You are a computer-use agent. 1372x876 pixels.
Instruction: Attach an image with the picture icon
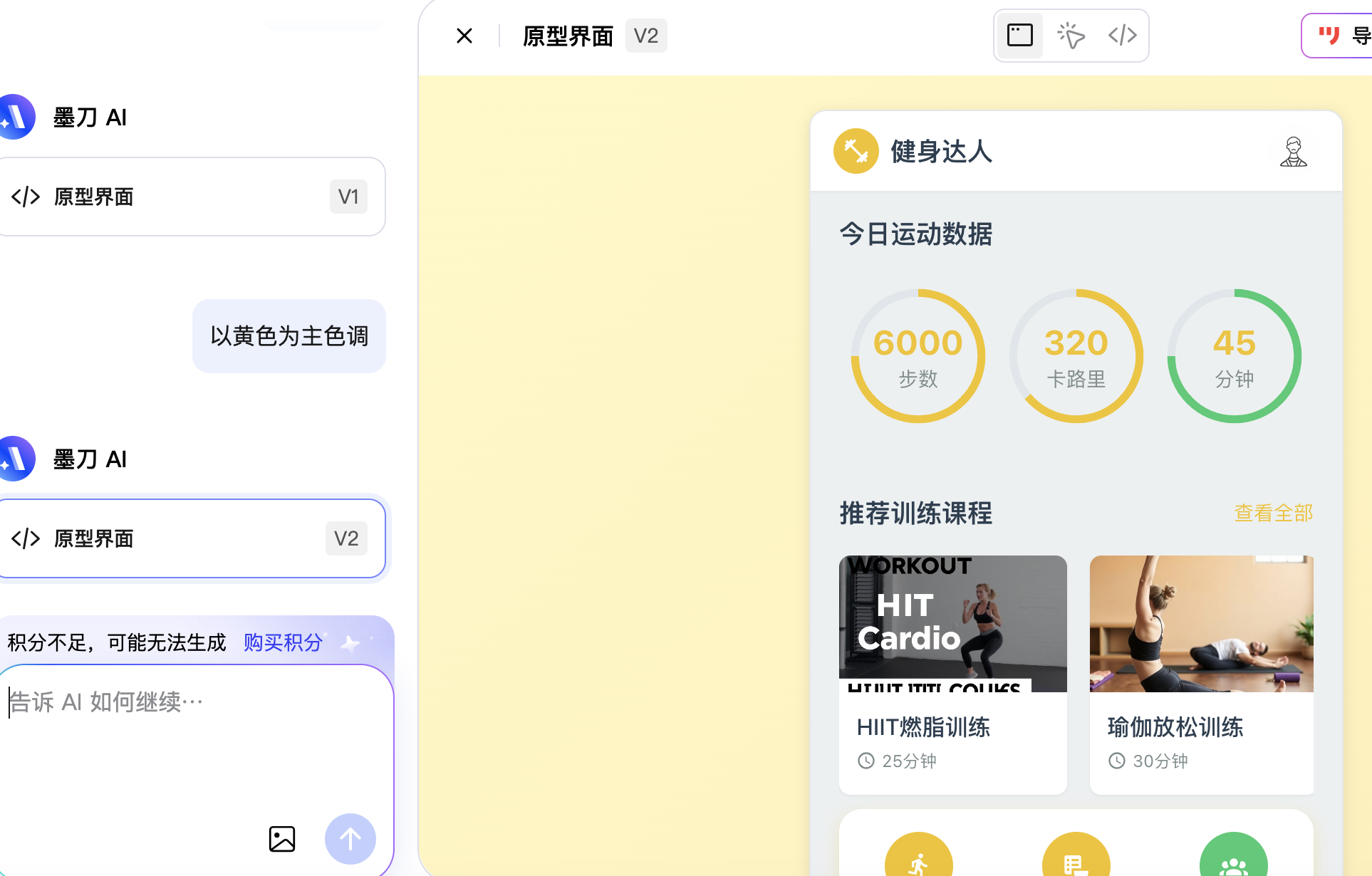point(282,839)
